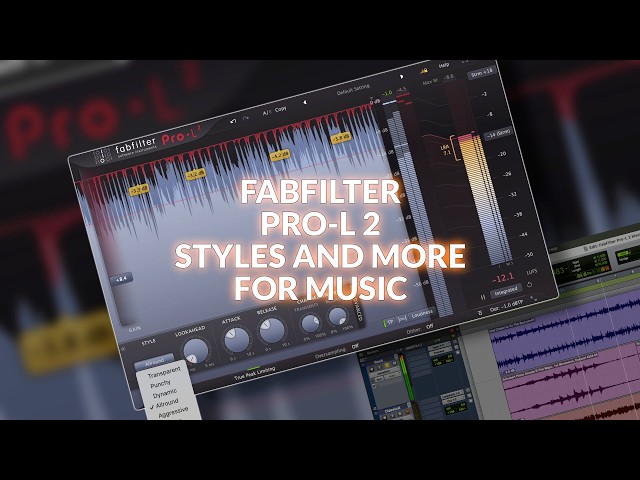Toggle True Peak Limiting
This screenshot has height=480, width=640.
pos(255,374)
